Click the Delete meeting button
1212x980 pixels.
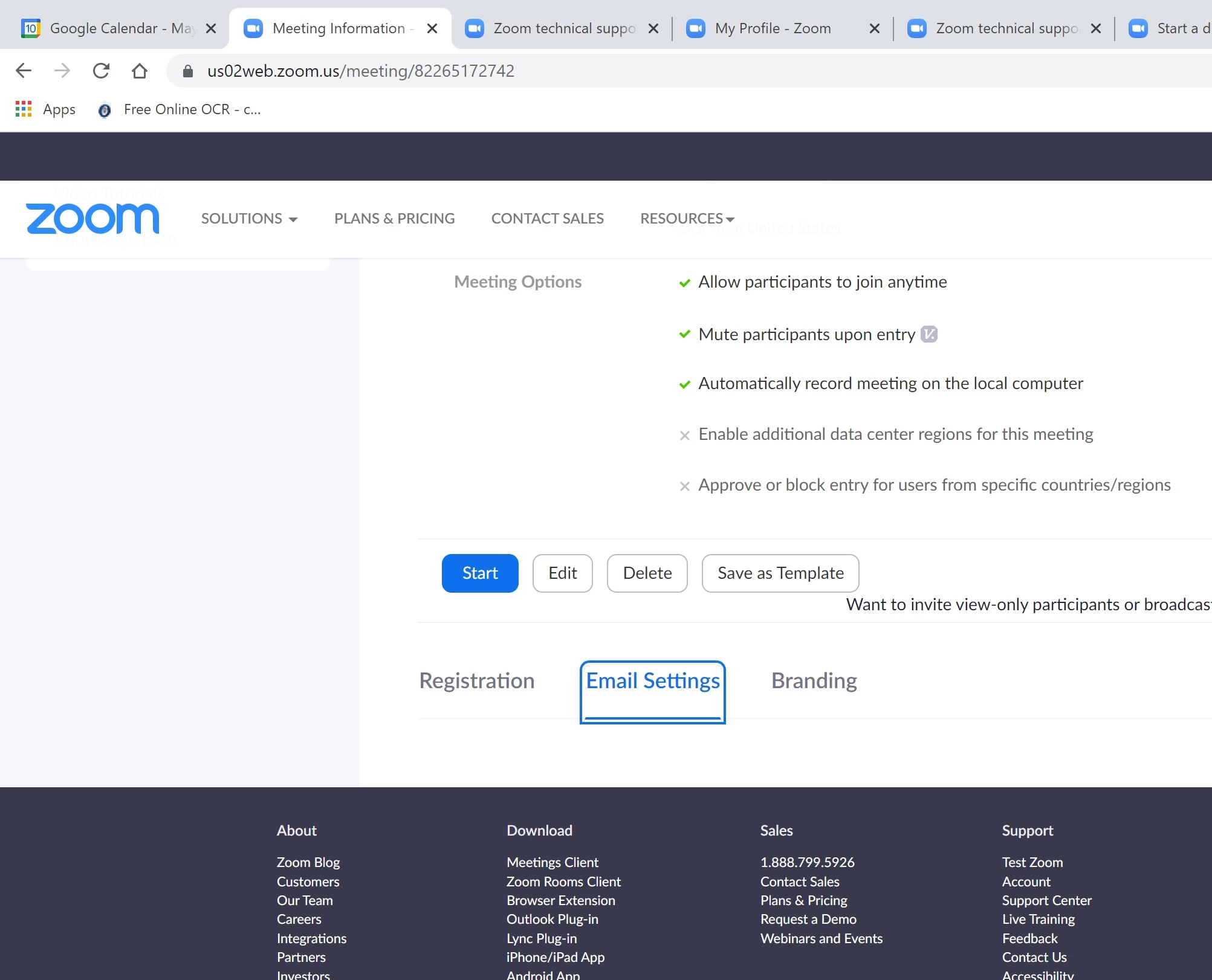[x=647, y=573]
